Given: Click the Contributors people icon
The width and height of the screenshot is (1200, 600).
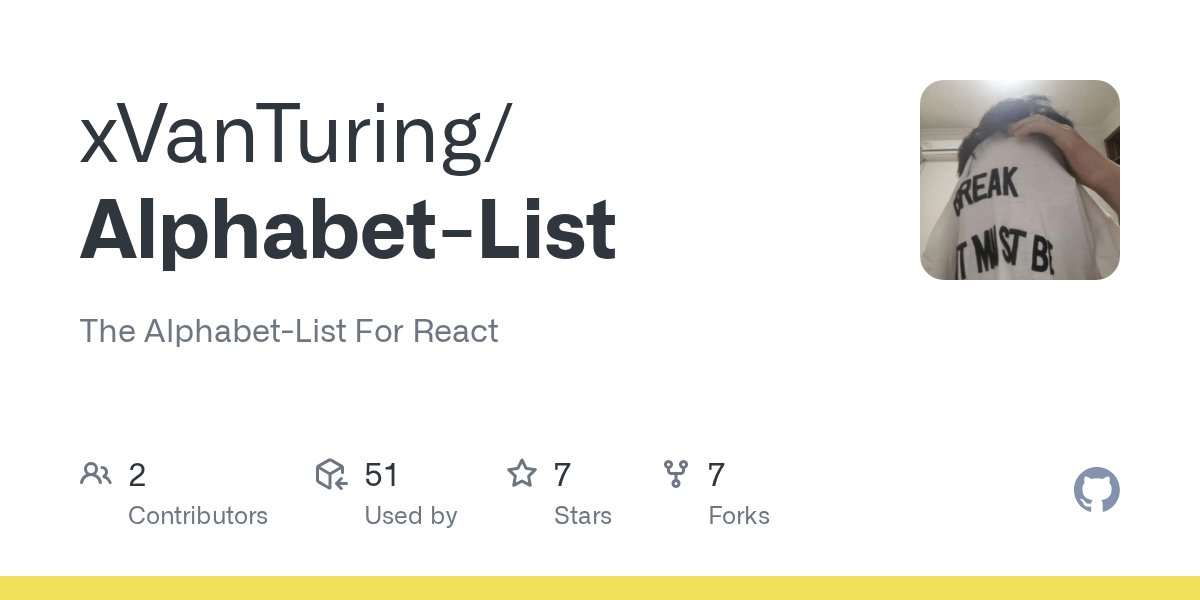Looking at the screenshot, I should click(96, 473).
